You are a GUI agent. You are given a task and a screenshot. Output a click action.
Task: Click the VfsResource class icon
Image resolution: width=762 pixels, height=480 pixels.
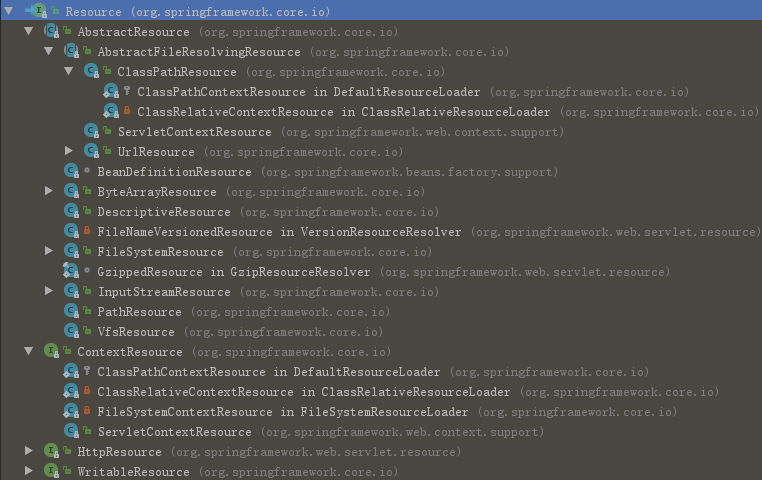71,332
